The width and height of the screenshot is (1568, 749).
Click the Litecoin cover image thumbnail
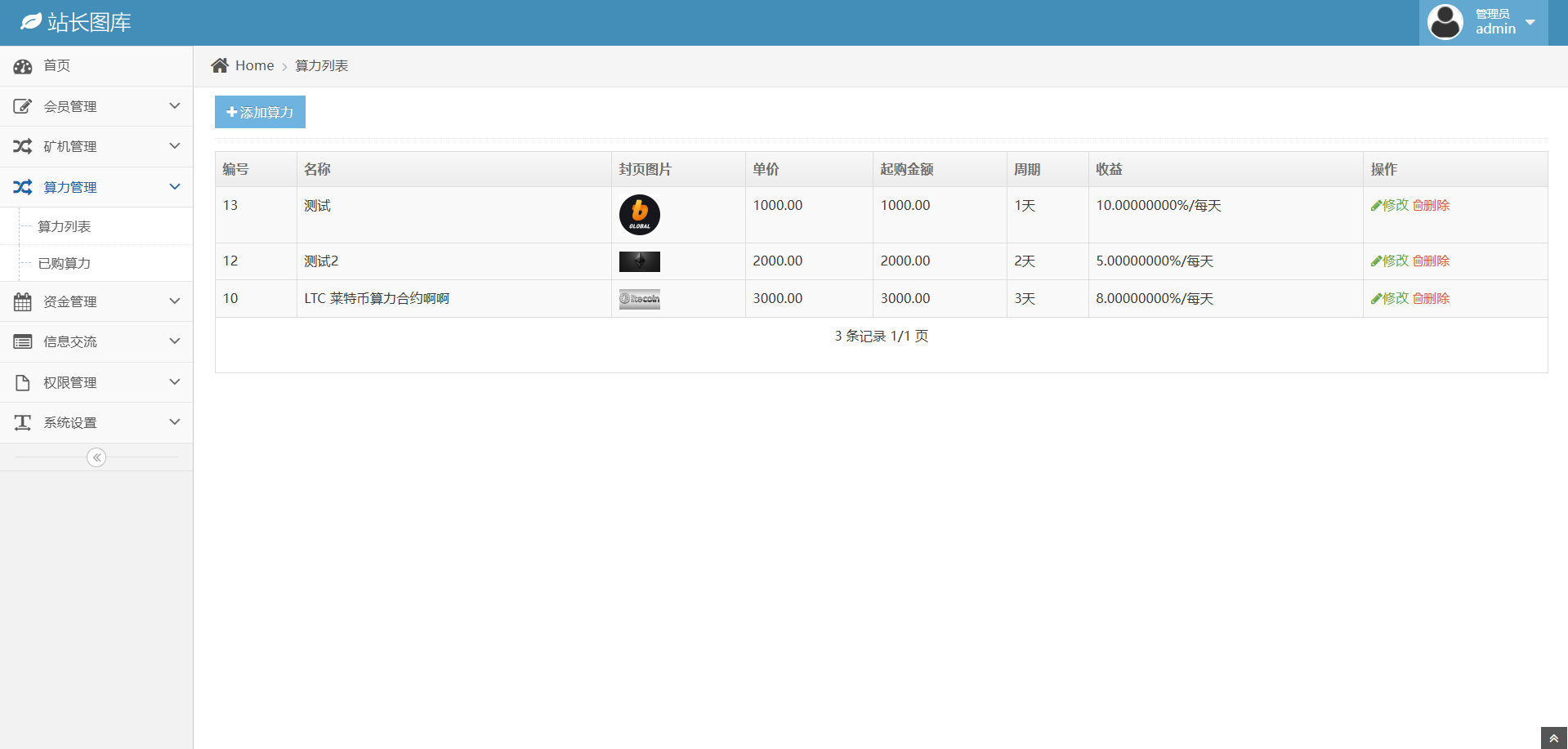pyautogui.click(x=639, y=299)
